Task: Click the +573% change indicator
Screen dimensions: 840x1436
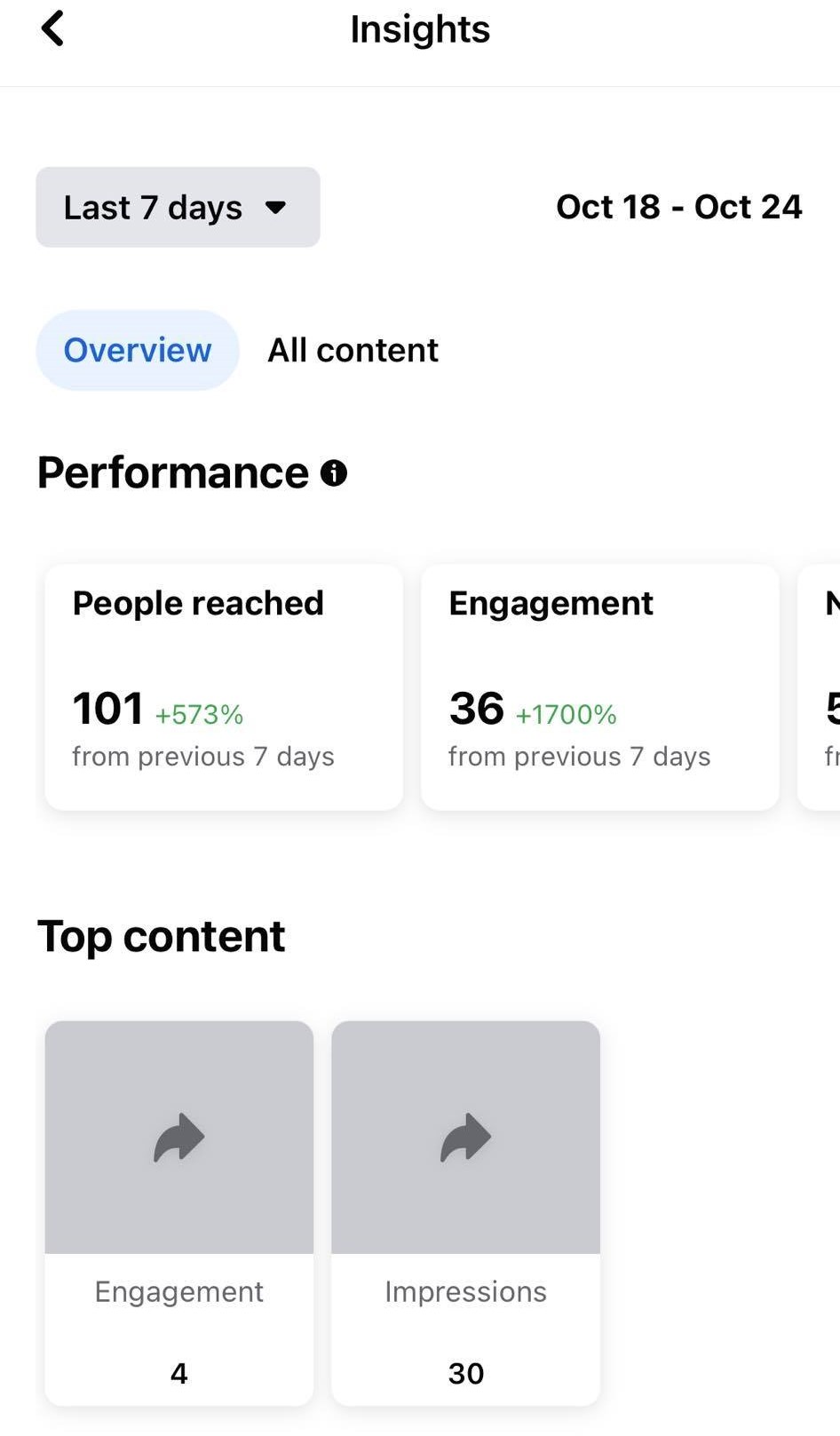Action: pos(199,715)
